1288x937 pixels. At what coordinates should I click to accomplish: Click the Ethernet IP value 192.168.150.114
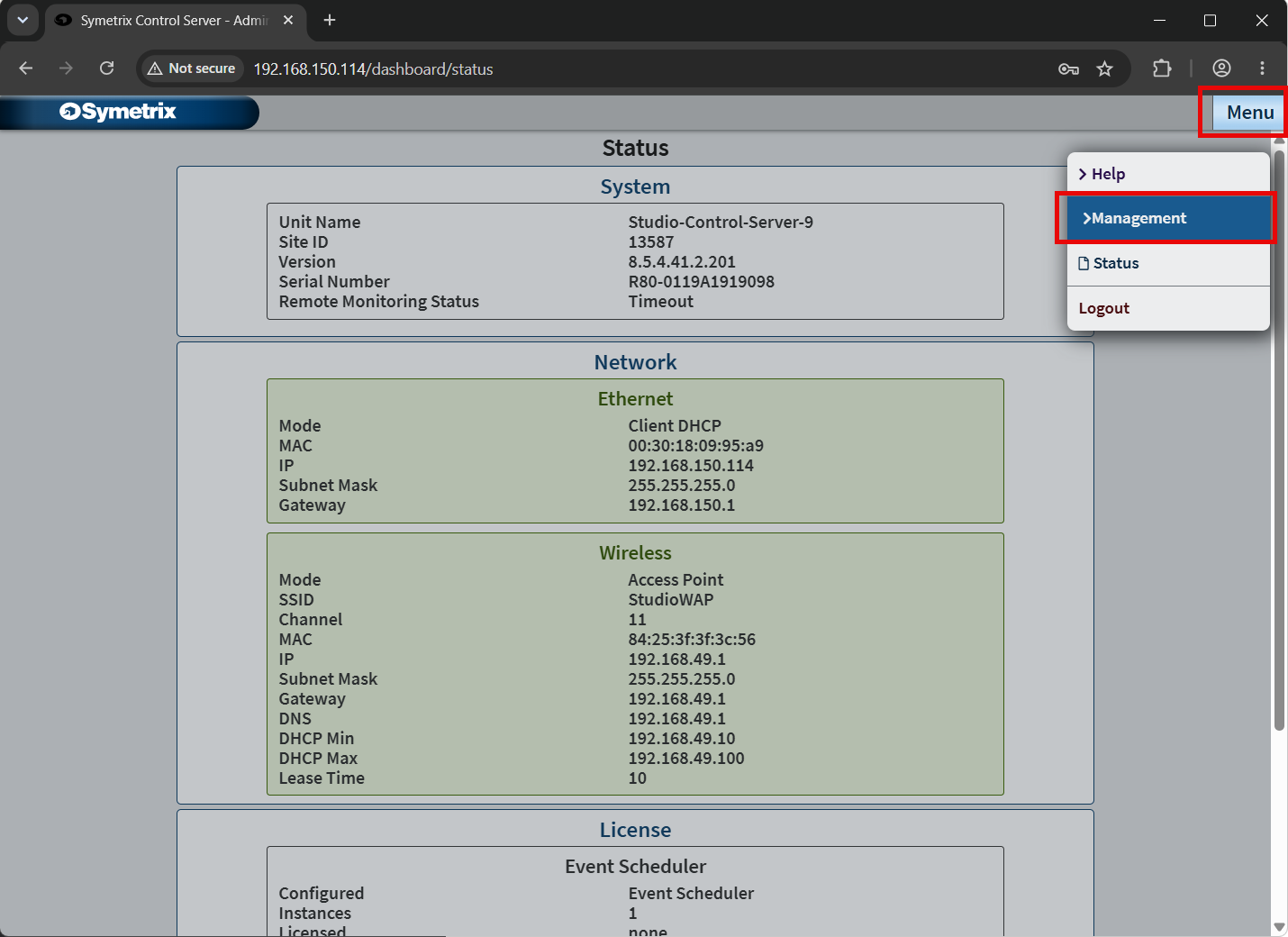(x=691, y=465)
